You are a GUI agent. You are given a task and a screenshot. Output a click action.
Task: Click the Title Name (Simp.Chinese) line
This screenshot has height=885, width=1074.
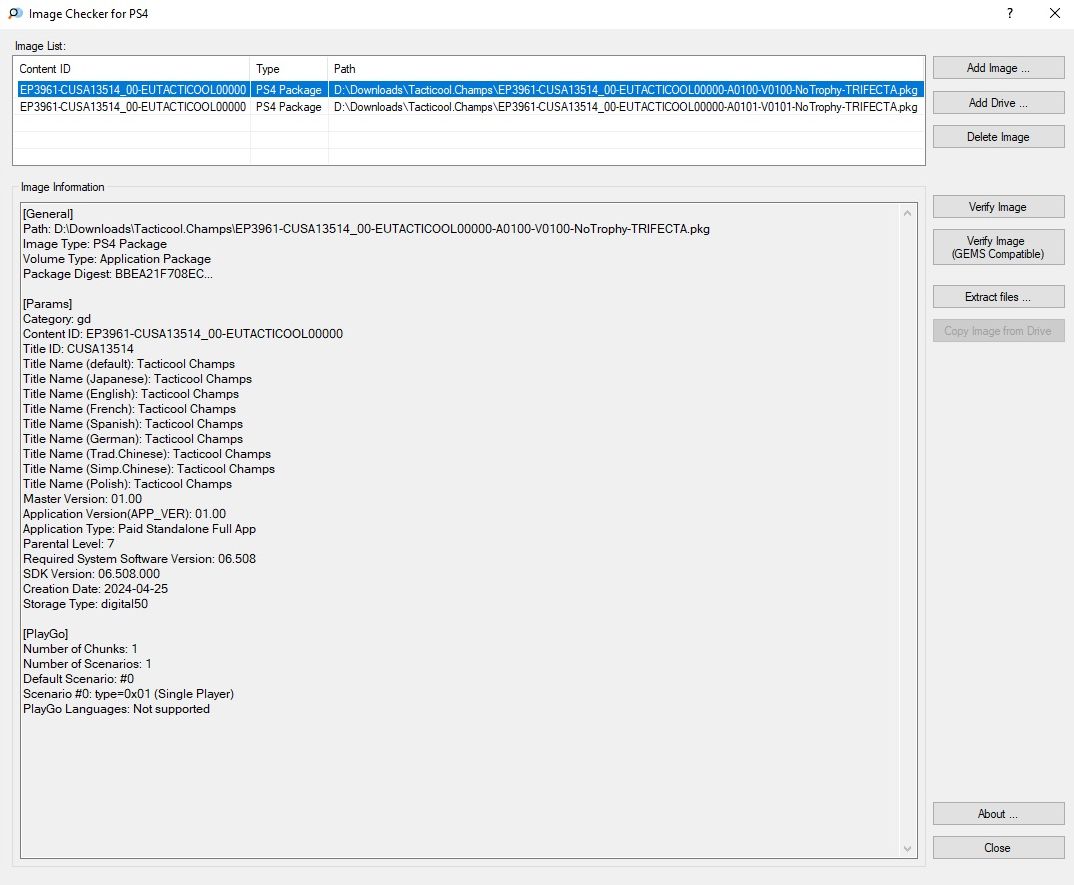pos(149,469)
